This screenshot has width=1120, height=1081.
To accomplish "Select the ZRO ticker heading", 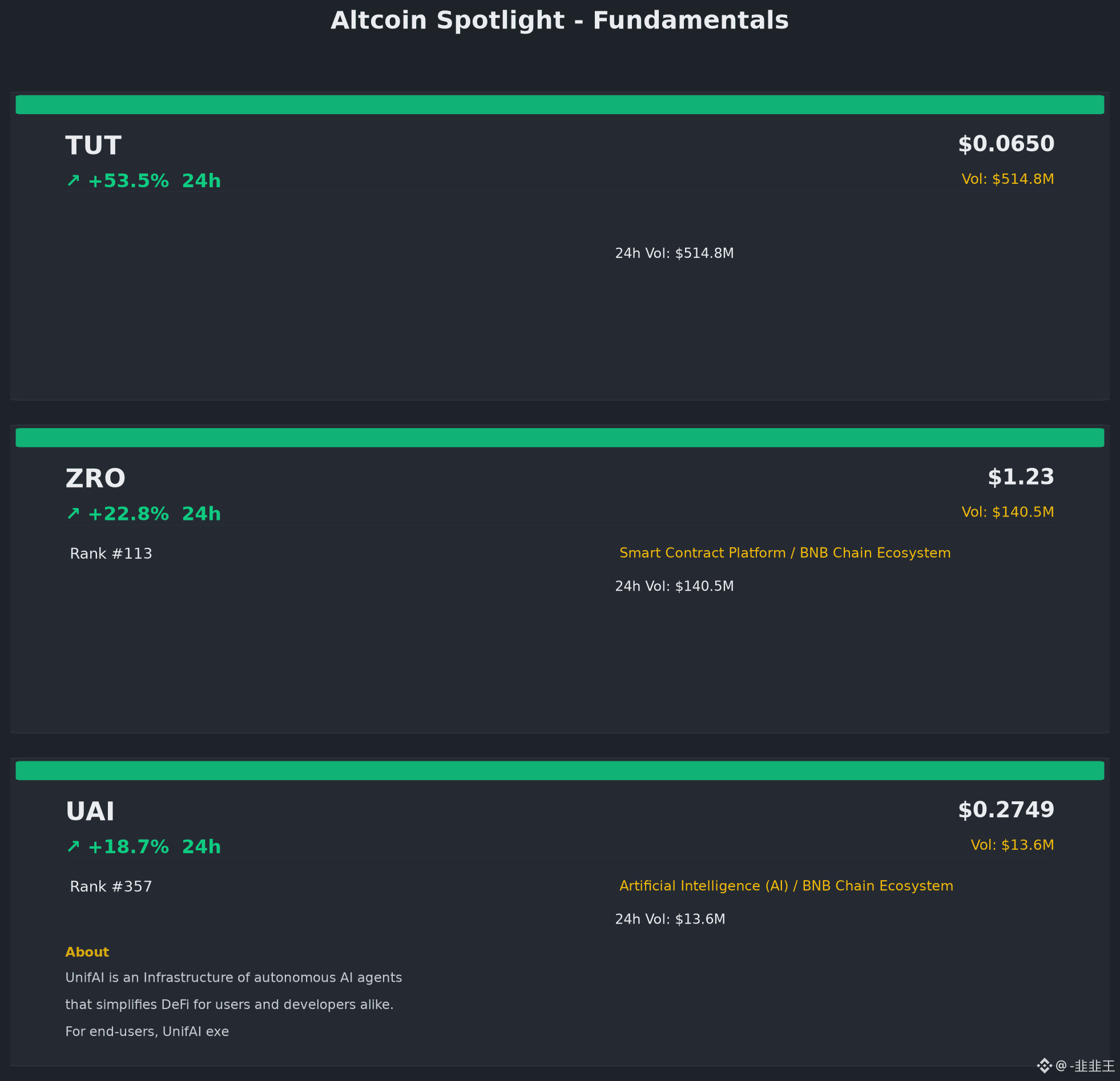I will (95, 479).
